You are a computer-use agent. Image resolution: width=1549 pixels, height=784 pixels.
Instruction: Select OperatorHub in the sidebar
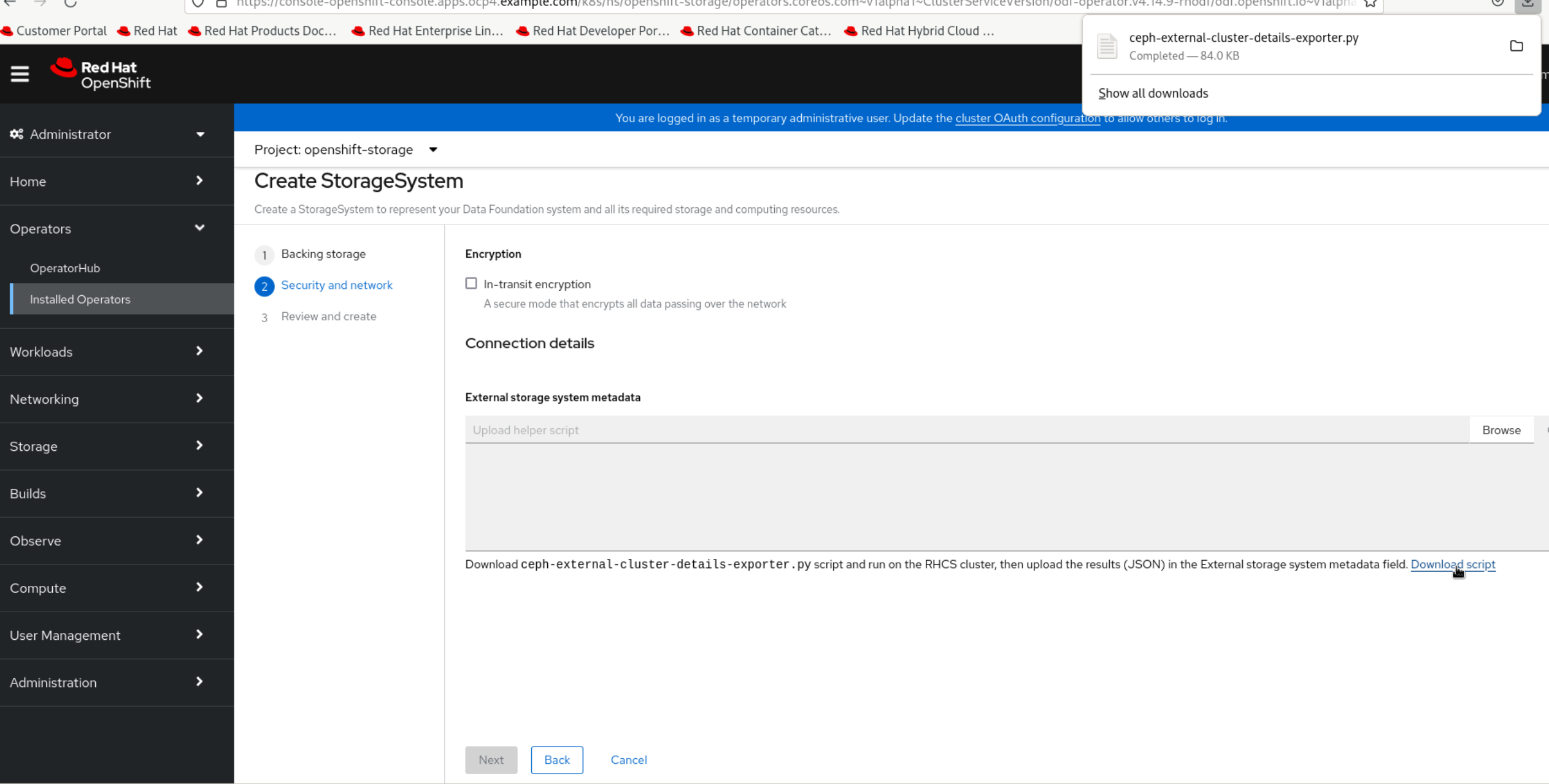click(65, 267)
